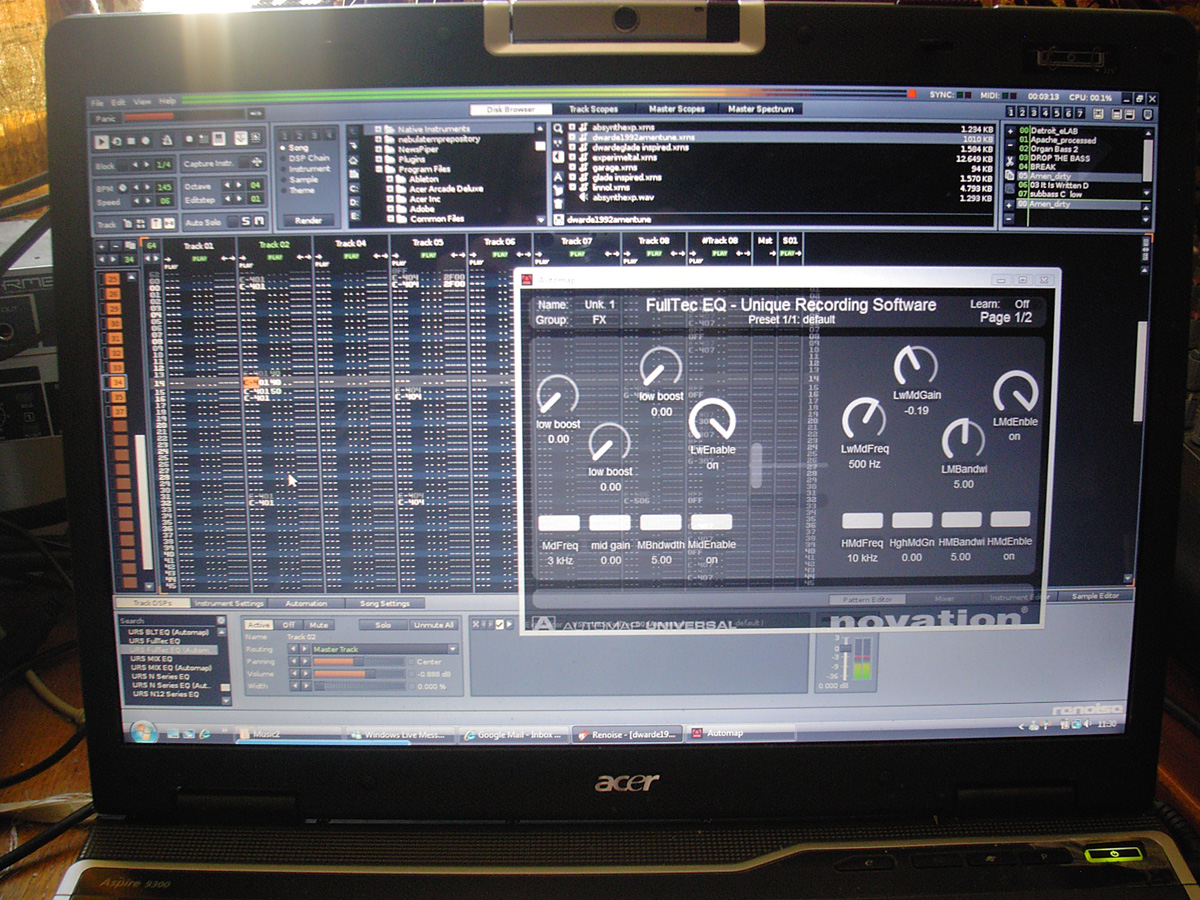Image resolution: width=1200 pixels, height=900 pixels.
Task: Toggle the metronome icon in transport
Action: [x=167, y=140]
